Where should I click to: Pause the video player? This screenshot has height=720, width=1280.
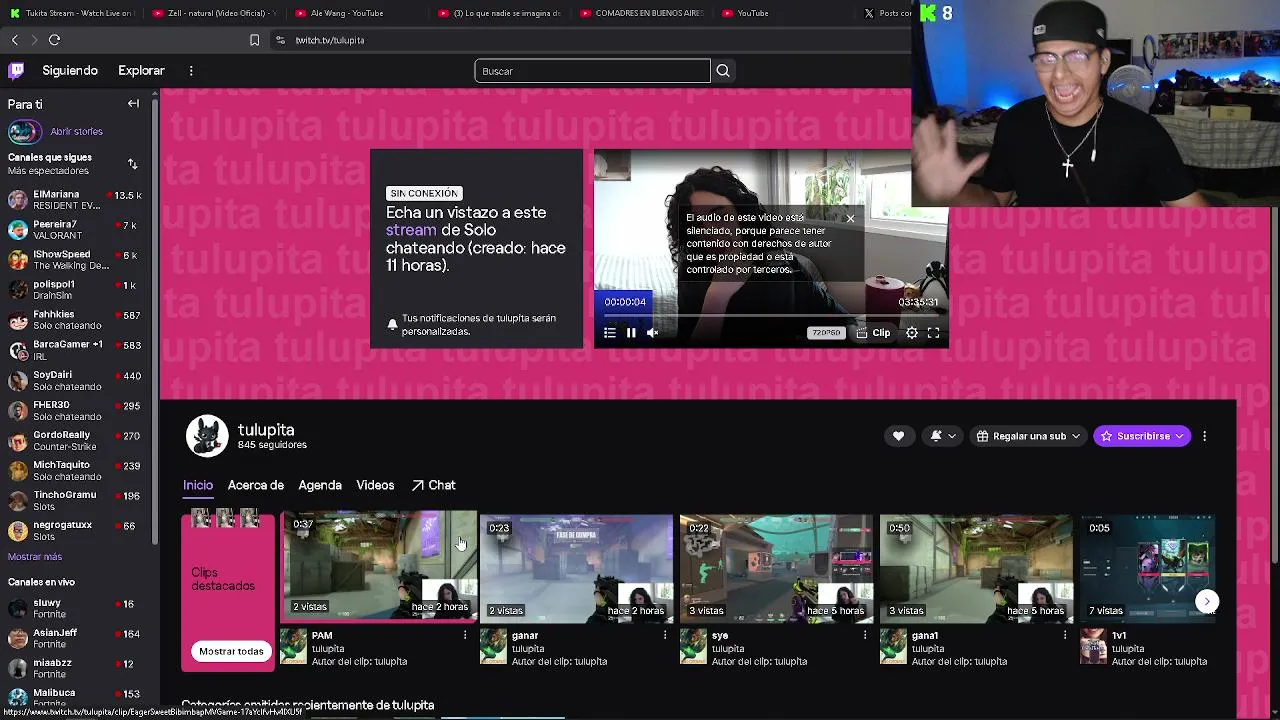631,333
